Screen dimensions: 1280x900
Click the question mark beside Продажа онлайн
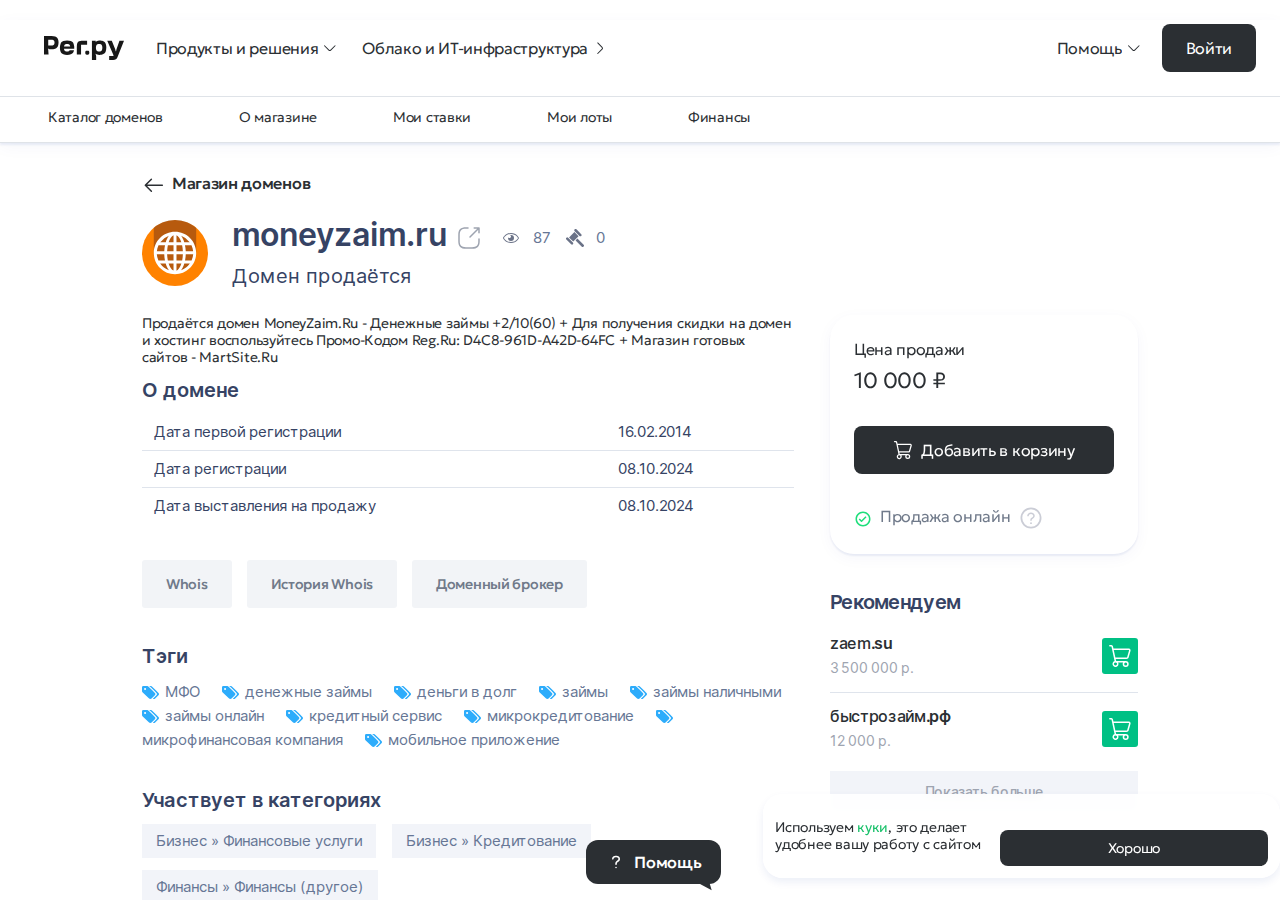1031,518
